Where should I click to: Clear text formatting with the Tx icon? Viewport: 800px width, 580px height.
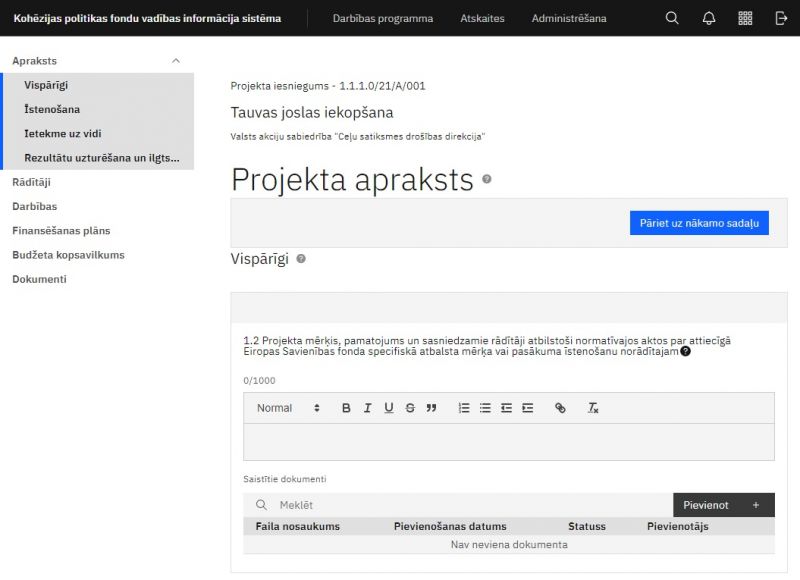(x=592, y=408)
